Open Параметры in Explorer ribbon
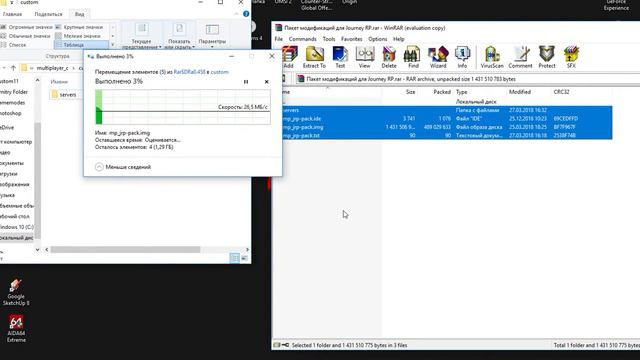Image resolution: width=640 pixels, height=360 pixels. point(212,36)
